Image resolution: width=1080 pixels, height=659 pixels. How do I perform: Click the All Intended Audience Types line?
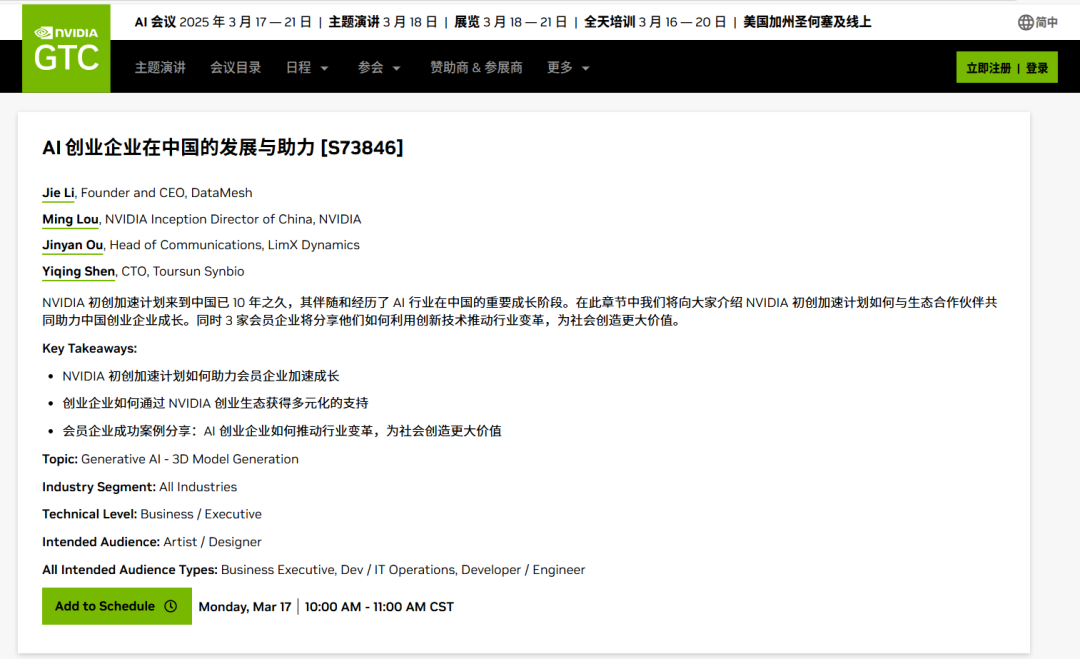pos(313,569)
